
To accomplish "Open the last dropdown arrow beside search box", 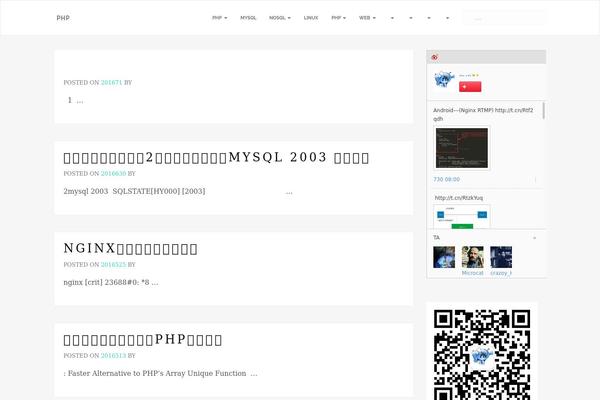I will [x=448, y=18].
